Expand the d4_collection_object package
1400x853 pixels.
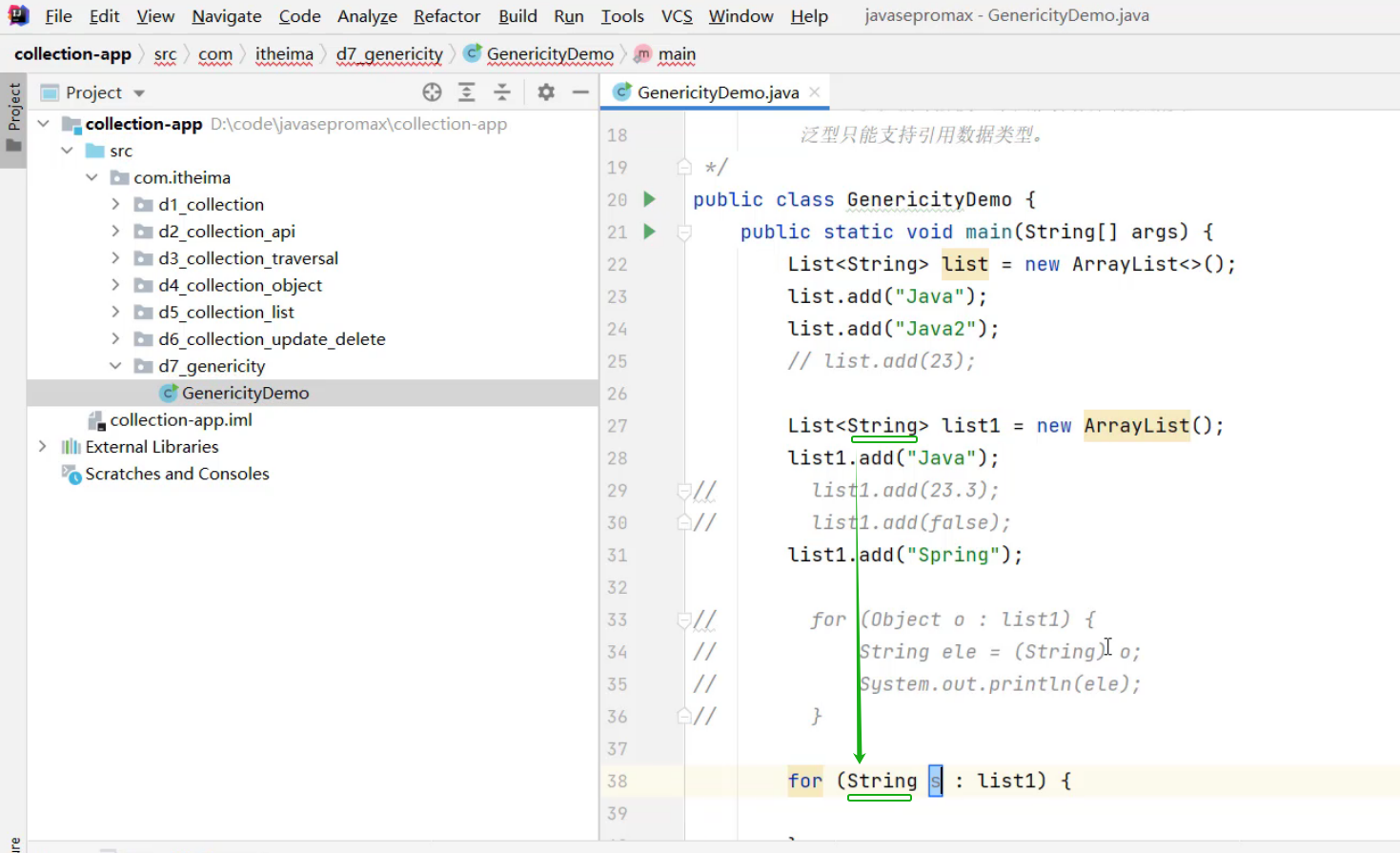(x=115, y=285)
